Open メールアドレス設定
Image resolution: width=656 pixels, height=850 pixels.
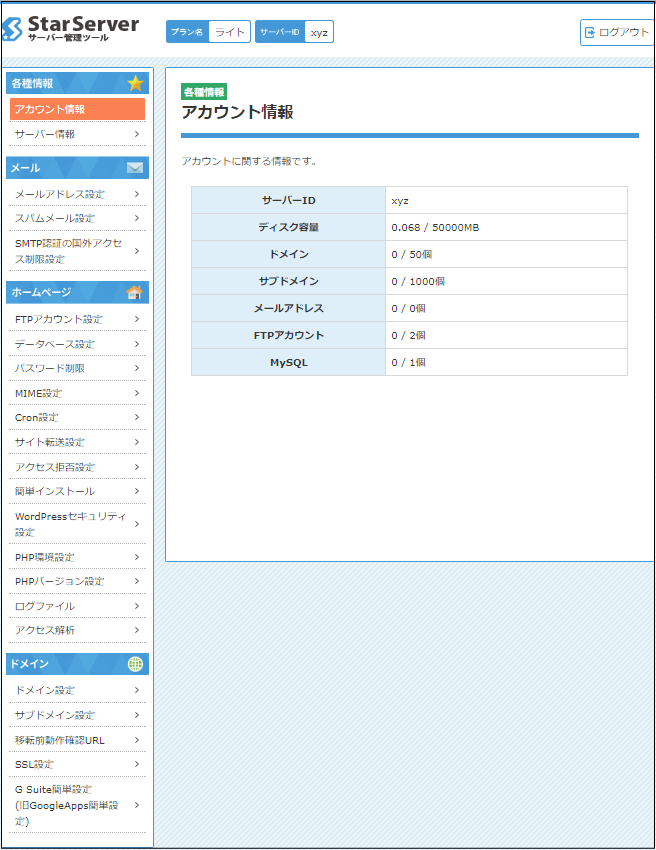(x=78, y=194)
